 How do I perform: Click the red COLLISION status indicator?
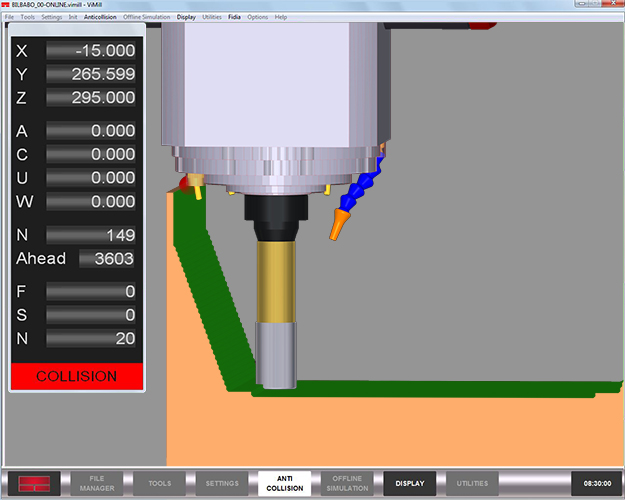77,377
